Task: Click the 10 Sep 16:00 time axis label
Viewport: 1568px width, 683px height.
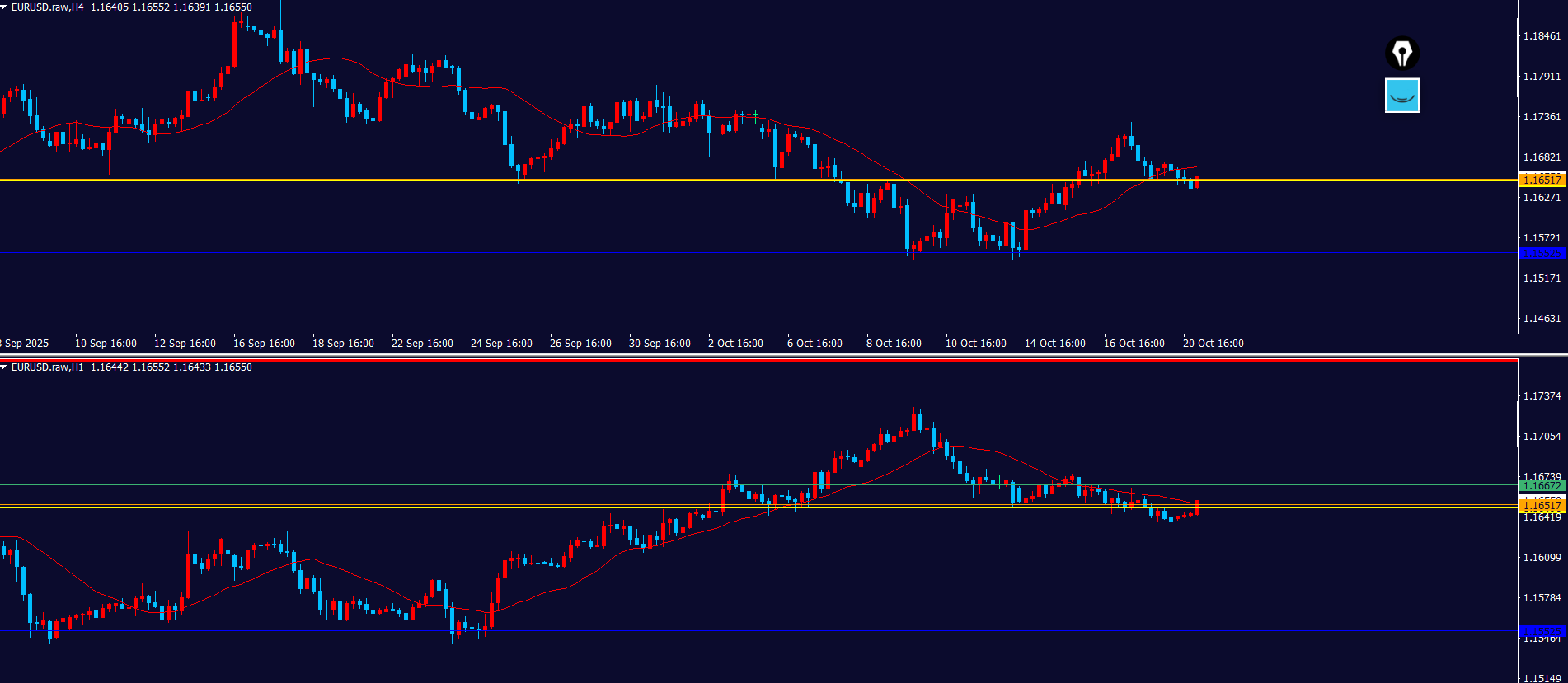Action: 106,344
